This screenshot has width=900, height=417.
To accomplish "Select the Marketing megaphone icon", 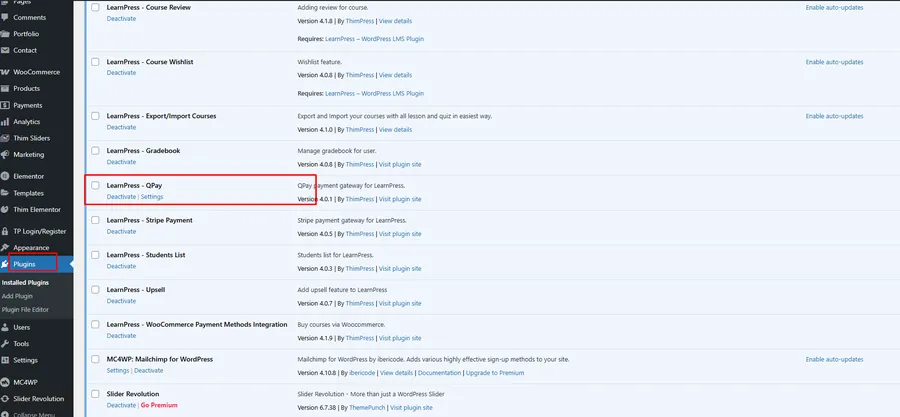I will [6, 154].
